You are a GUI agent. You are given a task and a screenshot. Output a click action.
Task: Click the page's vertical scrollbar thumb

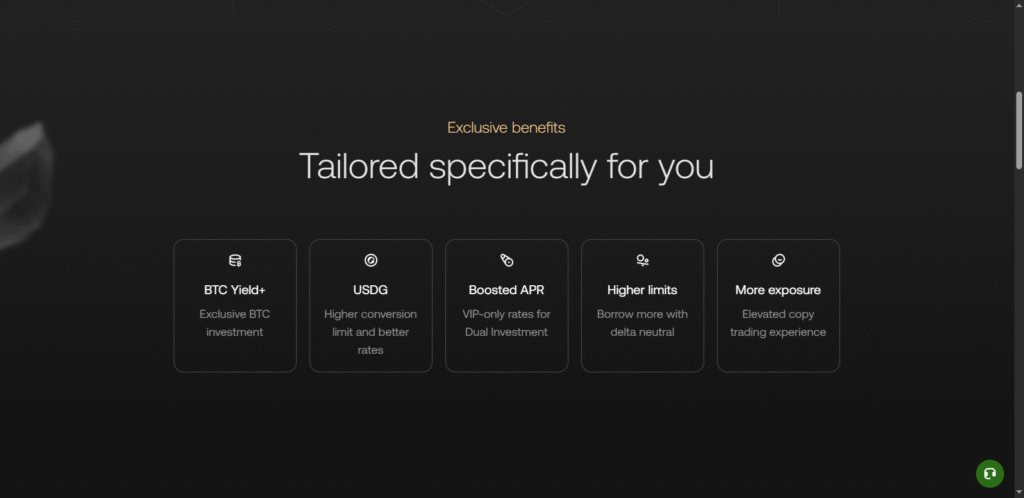coord(1019,130)
